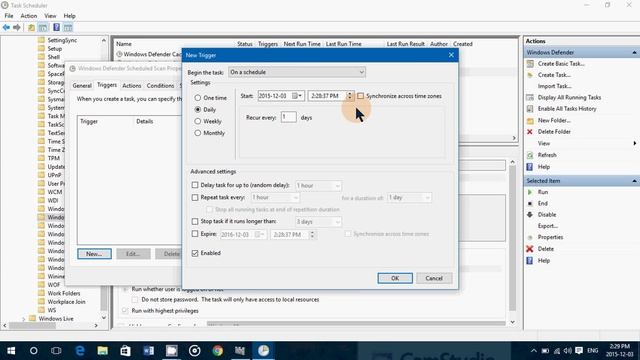Click the Start time field
Image resolution: width=640 pixels, height=360 pixels.
[x=328, y=96]
